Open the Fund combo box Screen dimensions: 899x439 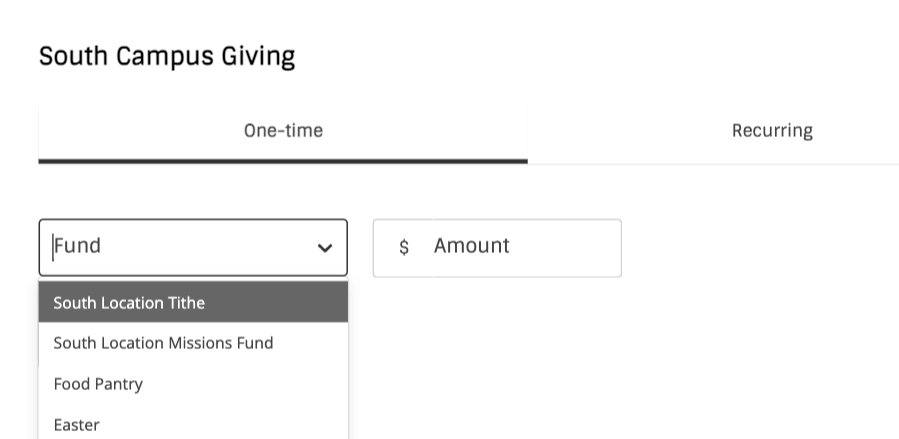tap(193, 247)
